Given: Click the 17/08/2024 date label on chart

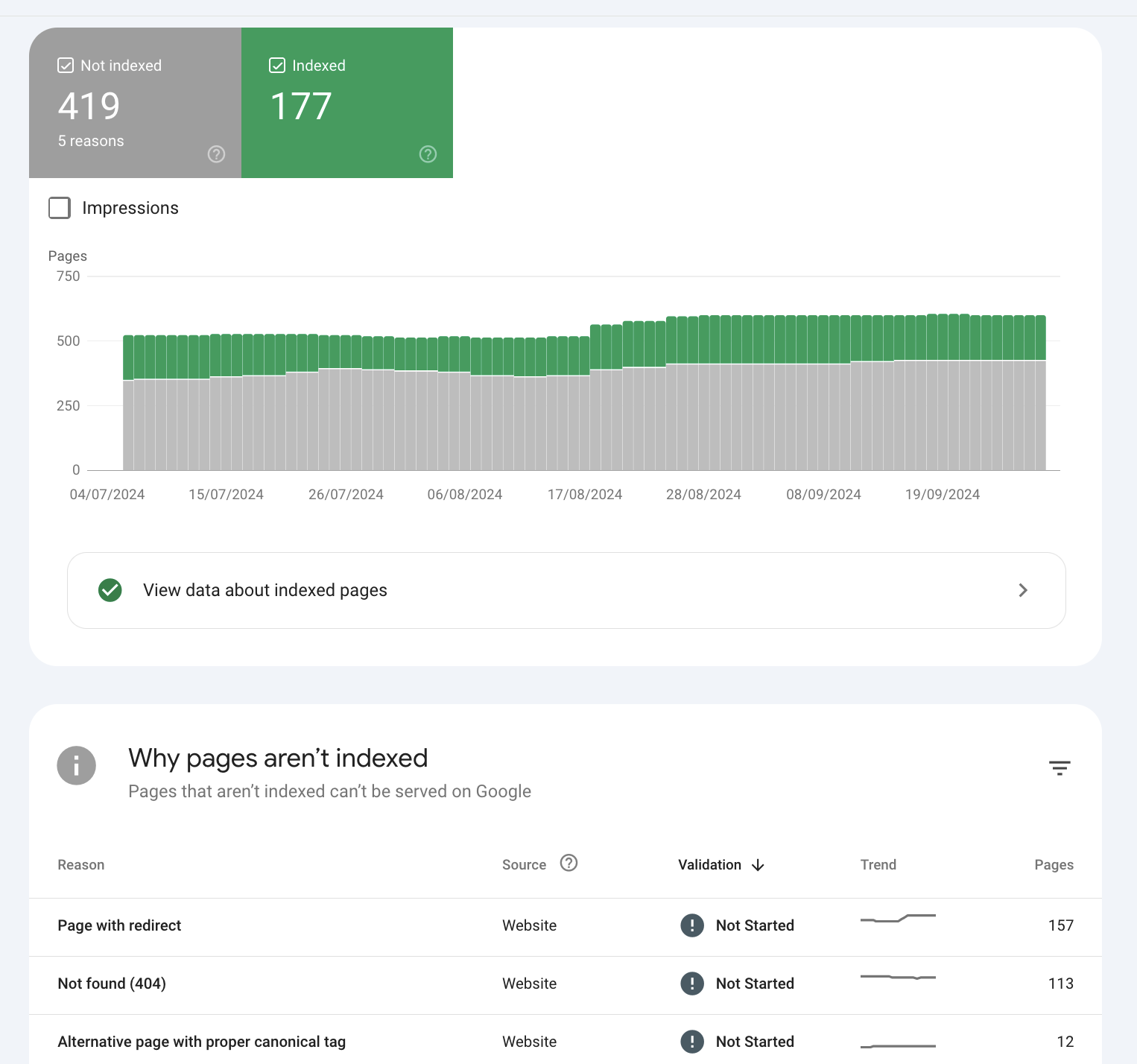Looking at the screenshot, I should [x=585, y=495].
